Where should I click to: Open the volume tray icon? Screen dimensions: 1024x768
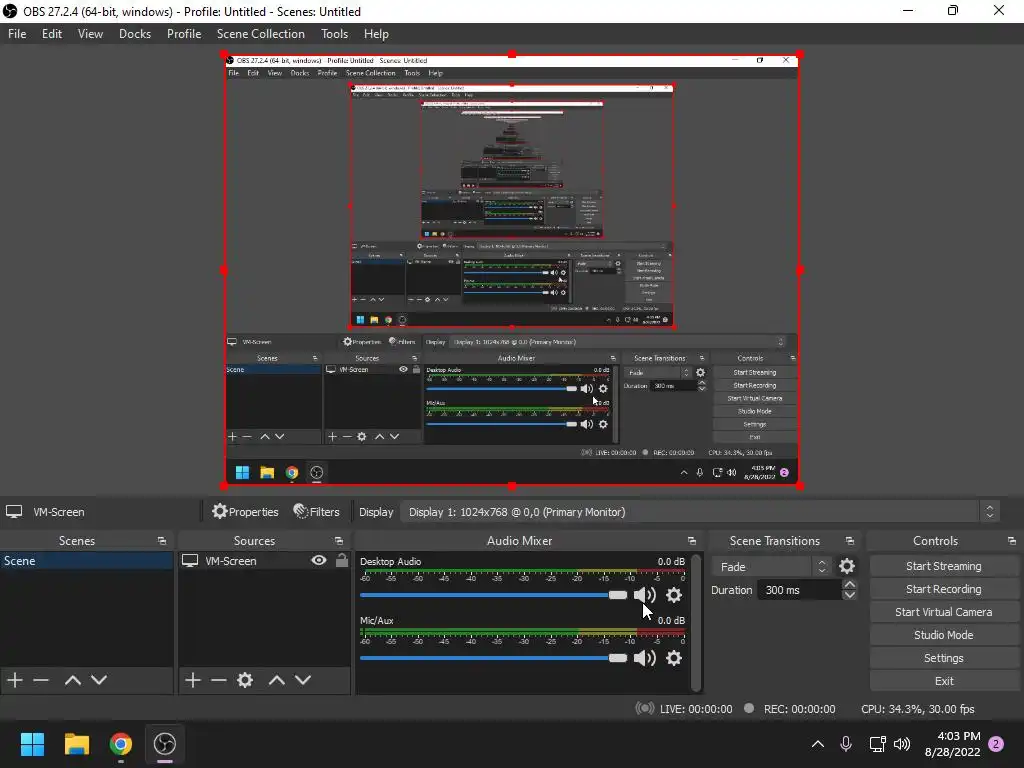[902, 744]
